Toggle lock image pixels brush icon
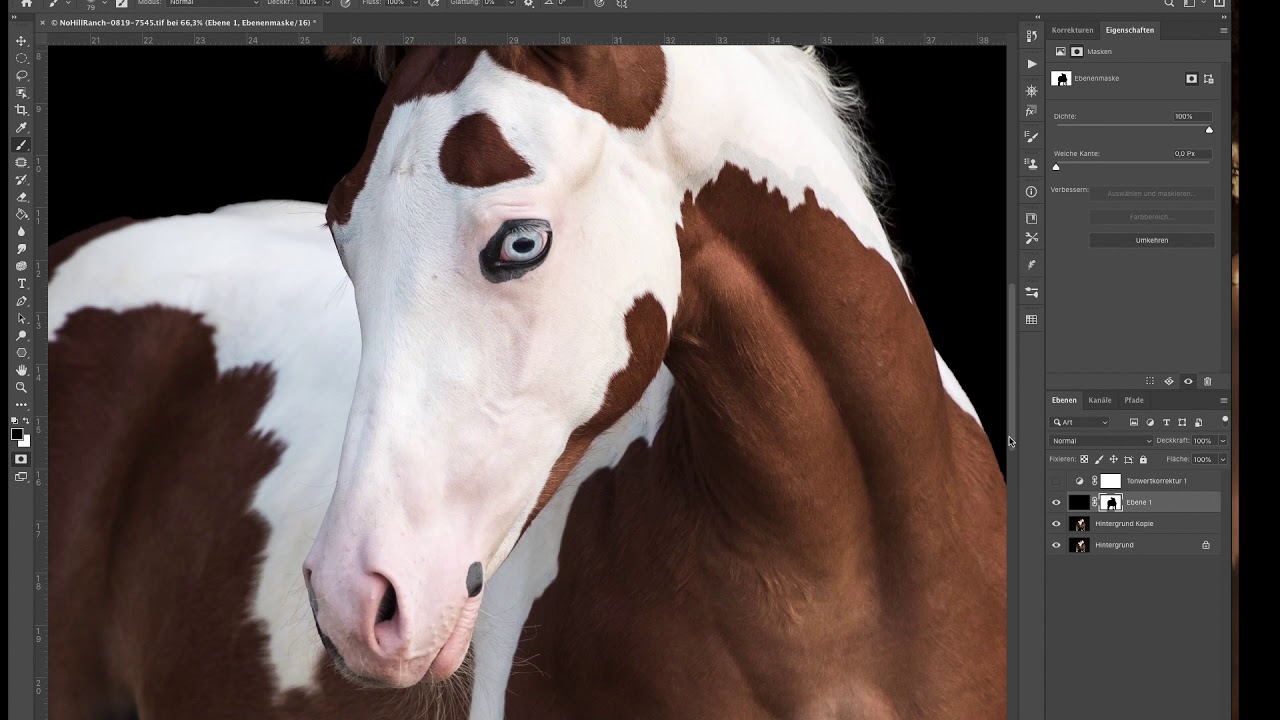This screenshot has height=720, width=1280. (1099, 460)
